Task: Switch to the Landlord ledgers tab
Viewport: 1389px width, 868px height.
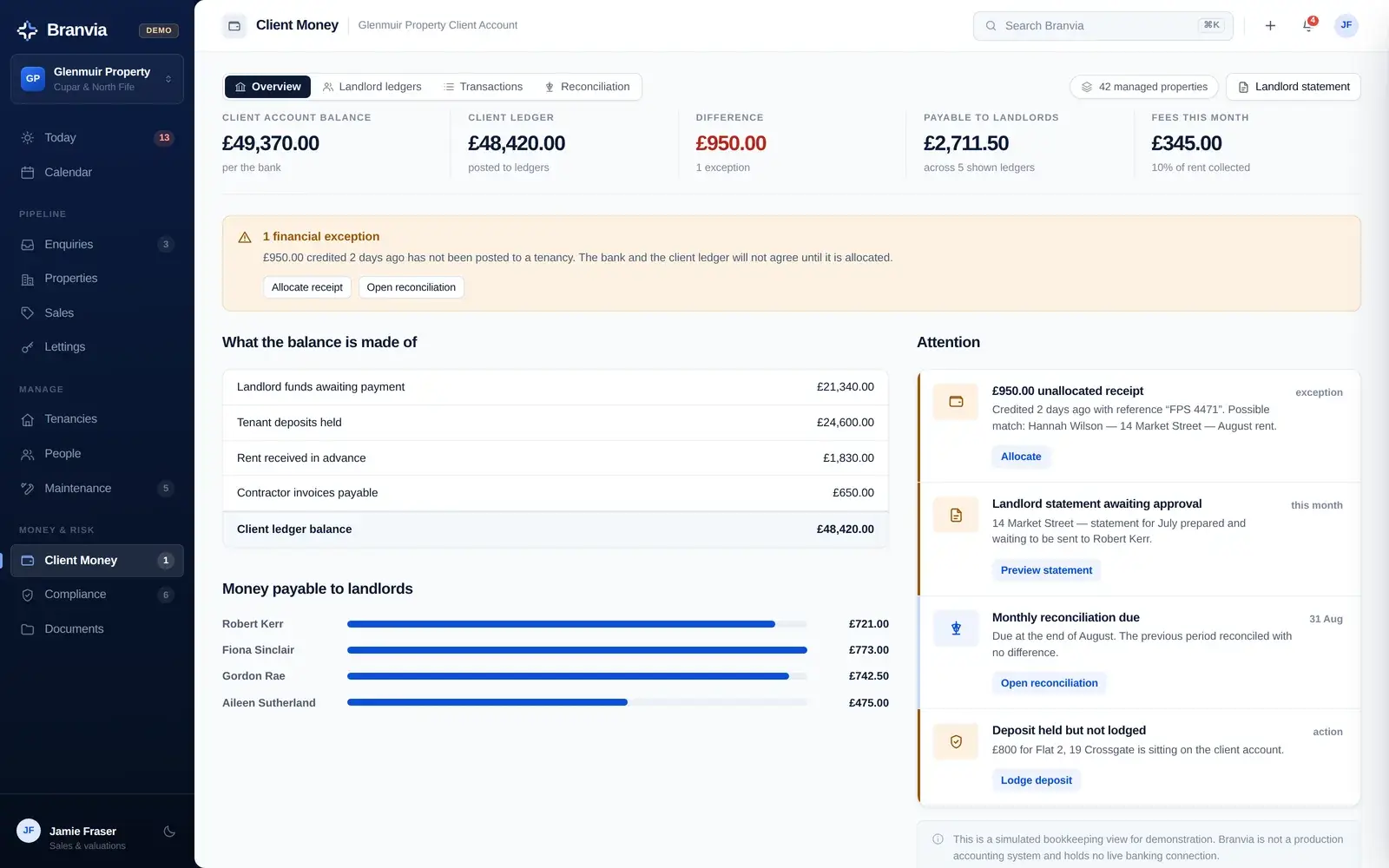Action: click(x=372, y=87)
